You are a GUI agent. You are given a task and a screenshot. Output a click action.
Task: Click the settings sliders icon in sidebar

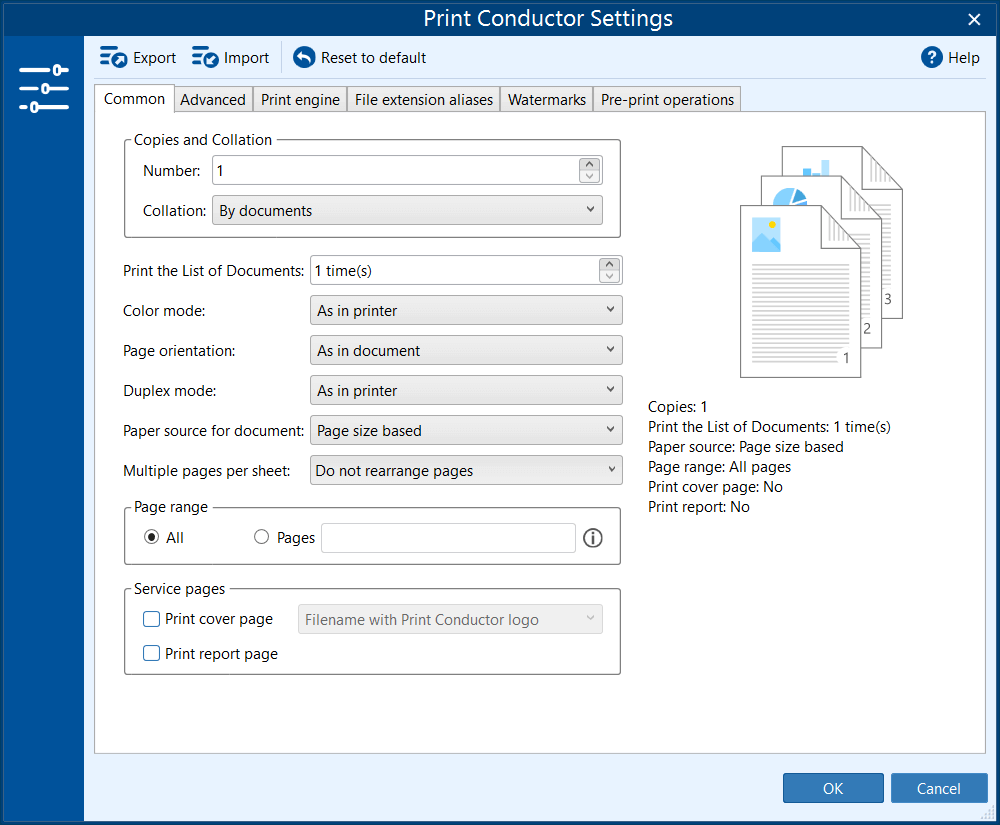point(43,88)
